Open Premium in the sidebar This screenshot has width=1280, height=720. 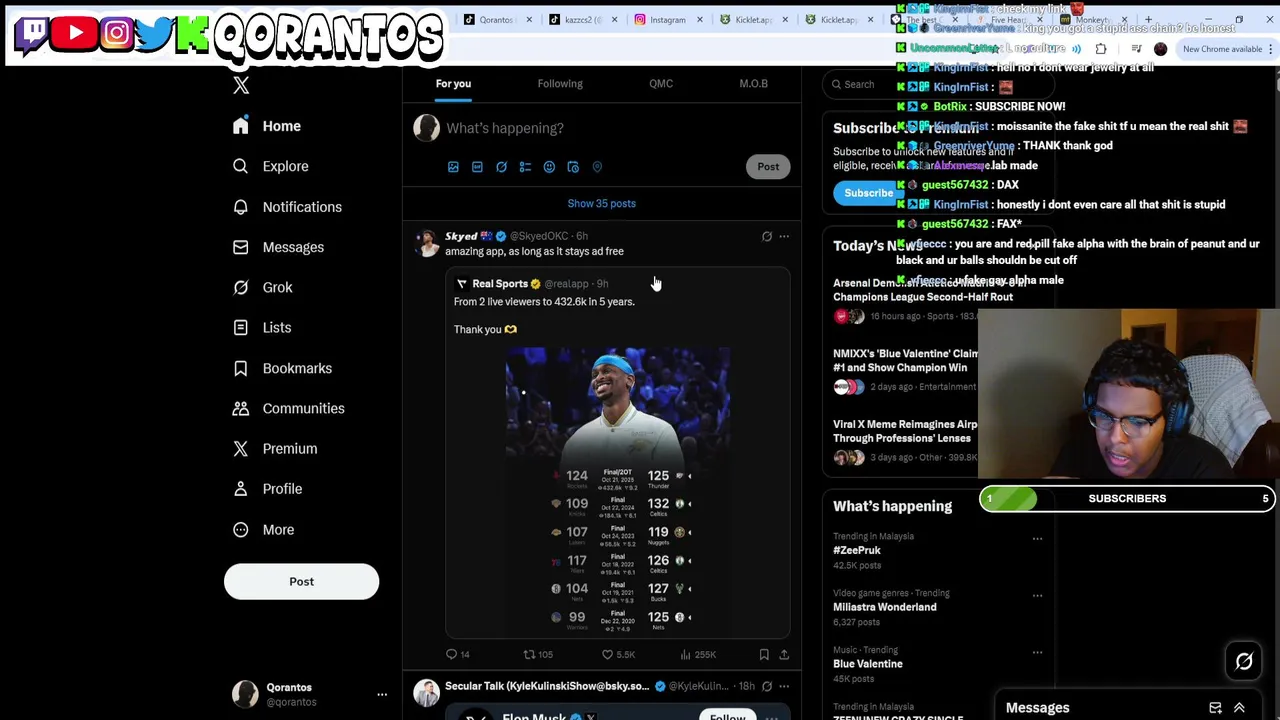(x=276, y=448)
